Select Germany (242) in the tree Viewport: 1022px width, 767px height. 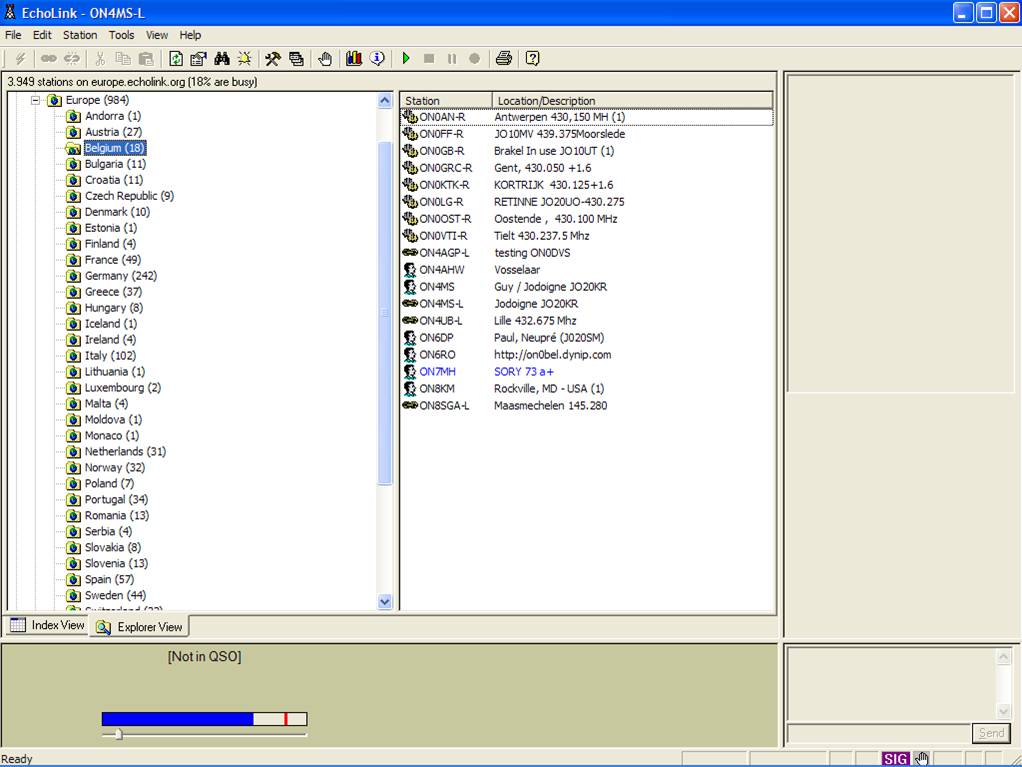coord(121,276)
